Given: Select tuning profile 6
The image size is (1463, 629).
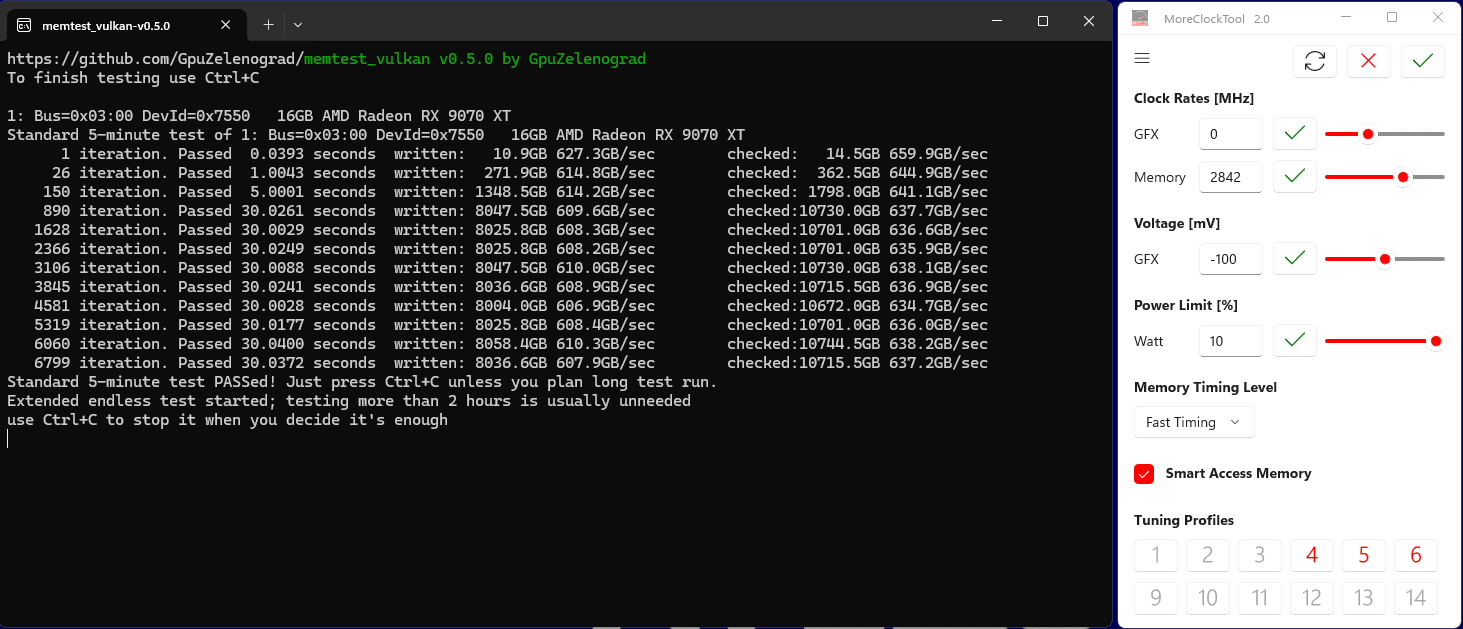Looking at the screenshot, I should tap(1416, 555).
